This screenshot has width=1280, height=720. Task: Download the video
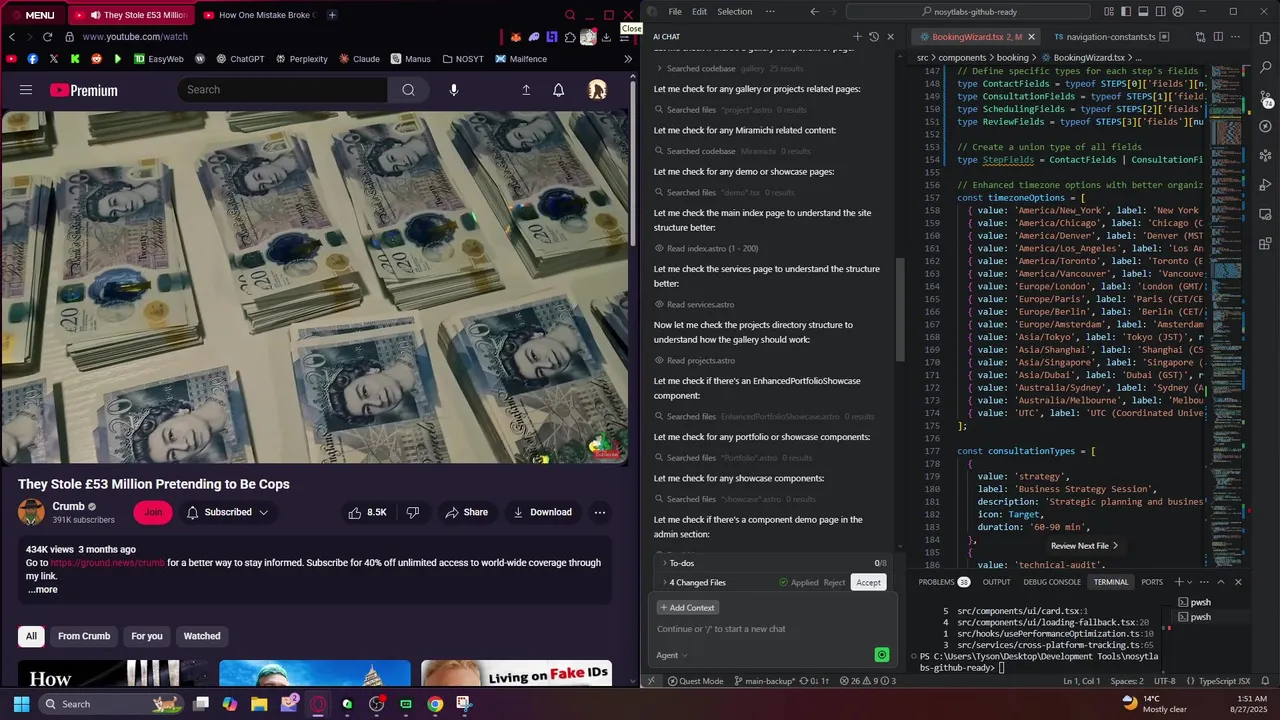pos(542,512)
